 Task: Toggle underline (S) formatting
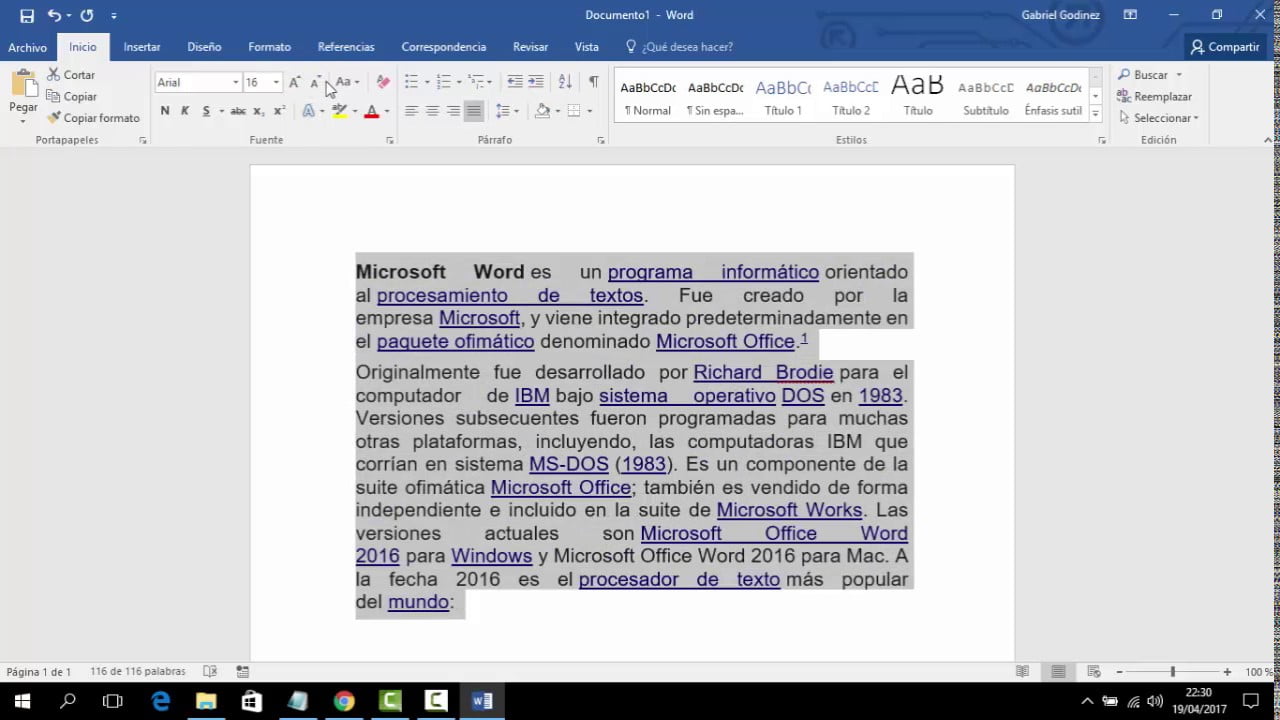tap(206, 111)
